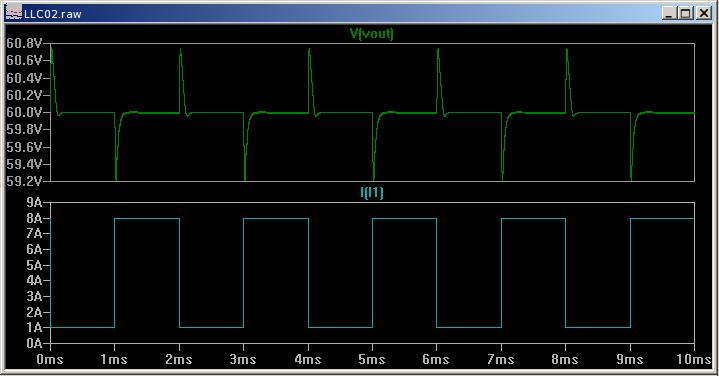Click the V(vout) trace label
The width and height of the screenshot is (719, 376).
371,33
